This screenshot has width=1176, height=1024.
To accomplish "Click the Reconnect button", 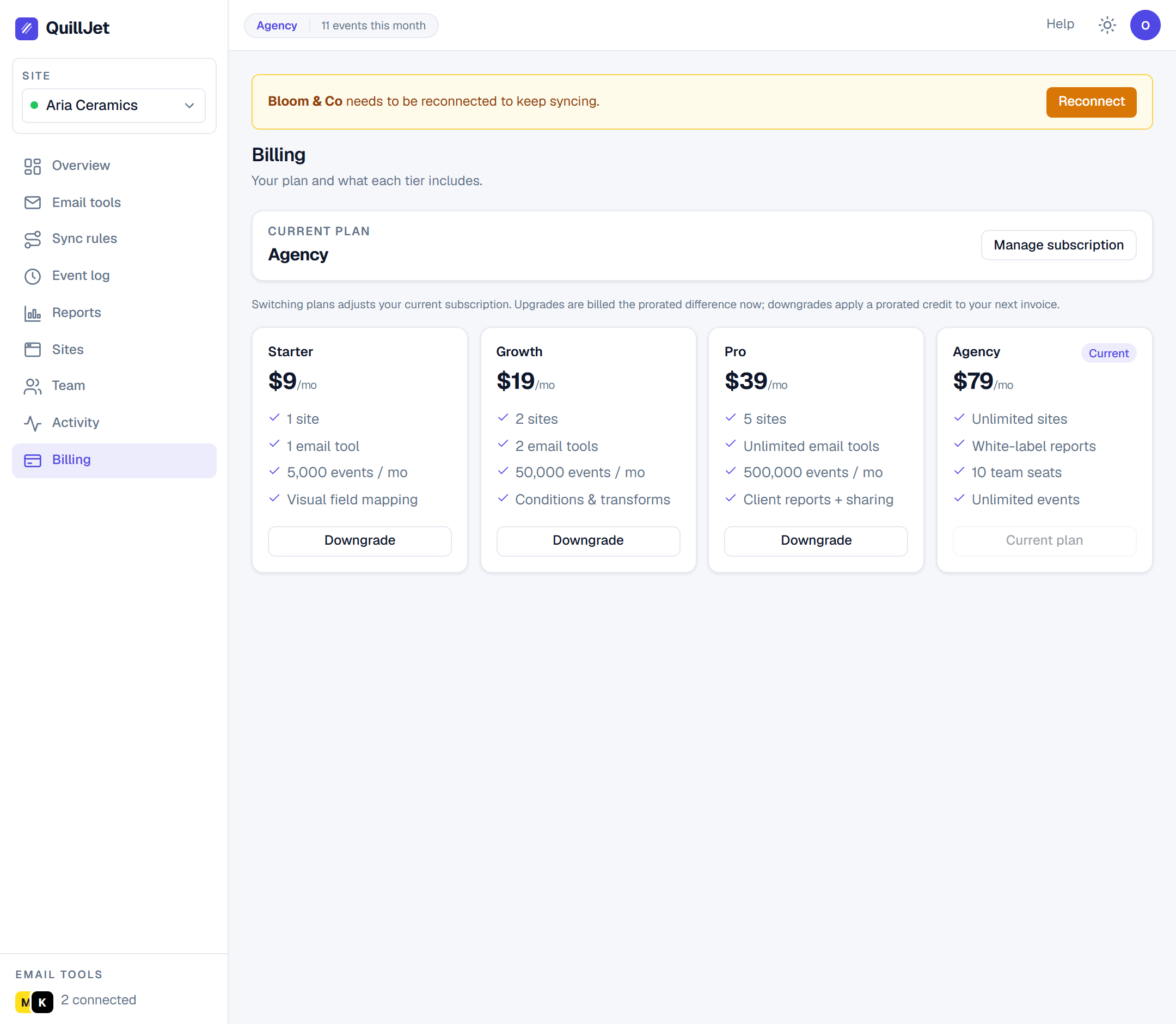I will [1091, 102].
